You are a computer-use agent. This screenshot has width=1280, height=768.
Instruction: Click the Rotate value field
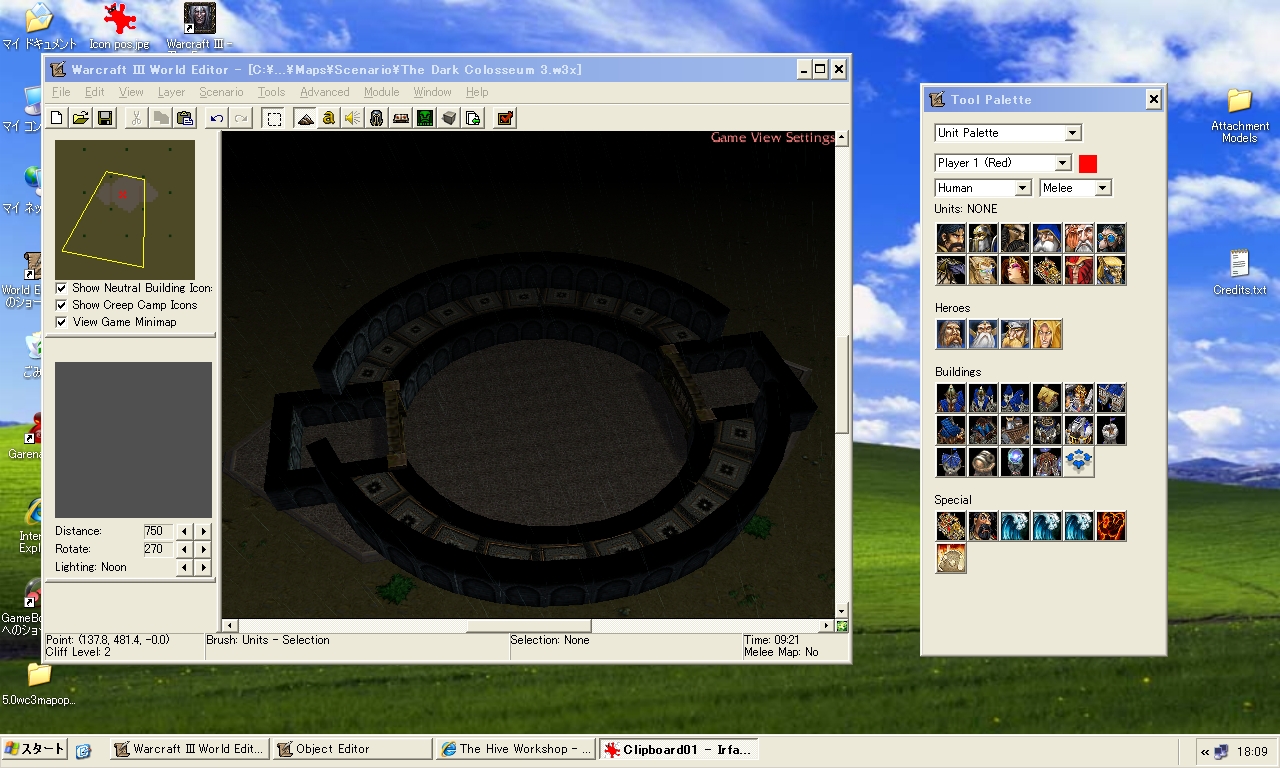pos(158,549)
